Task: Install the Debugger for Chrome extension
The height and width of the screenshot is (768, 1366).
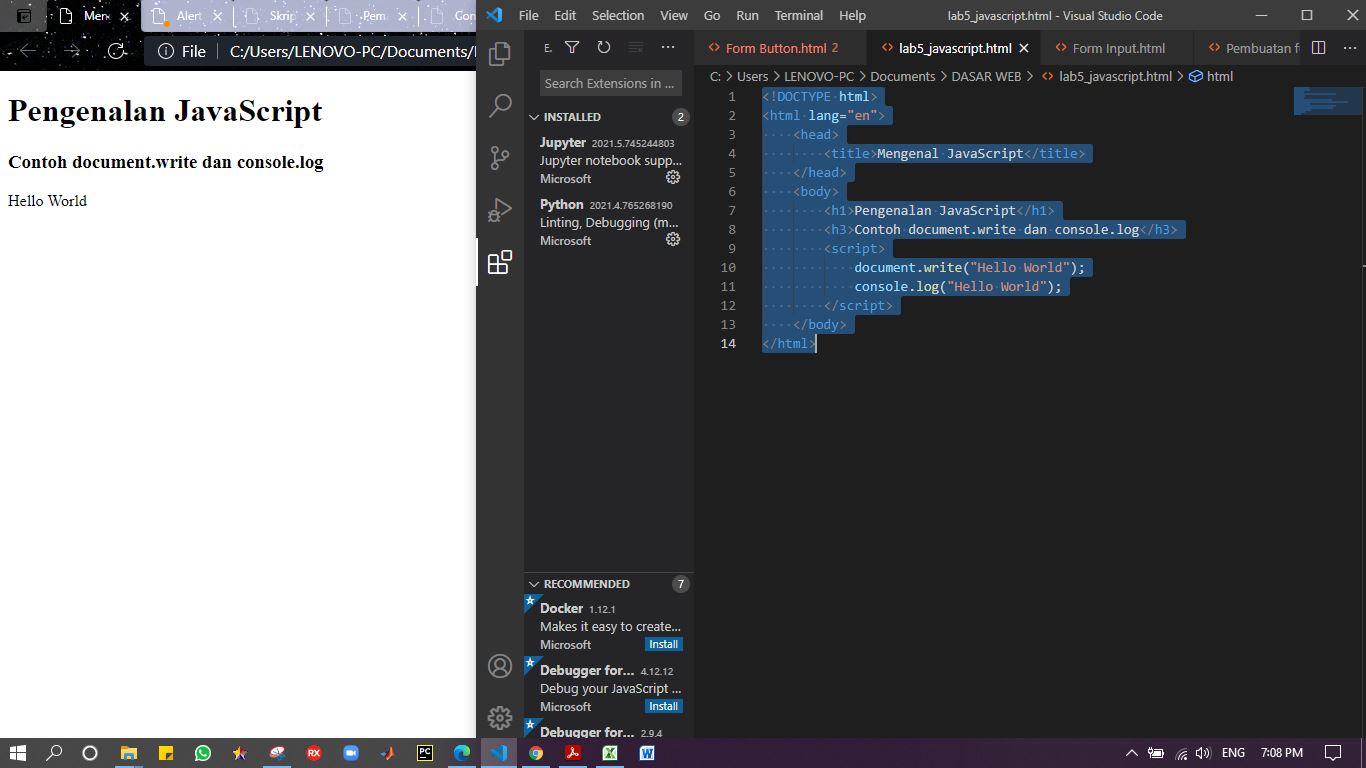Action: tap(663, 706)
